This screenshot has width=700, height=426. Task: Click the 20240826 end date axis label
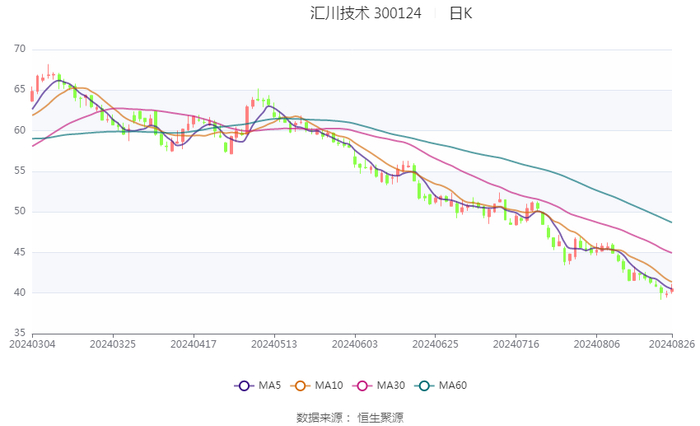pyautogui.click(x=671, y=343)
